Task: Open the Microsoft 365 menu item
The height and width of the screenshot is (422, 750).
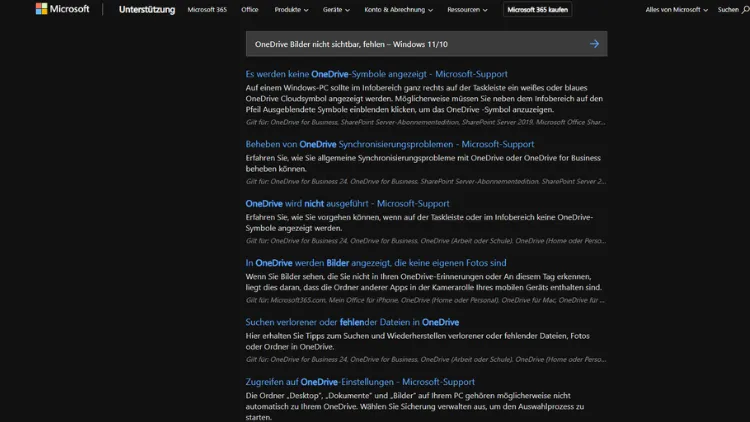Action: 207,10
